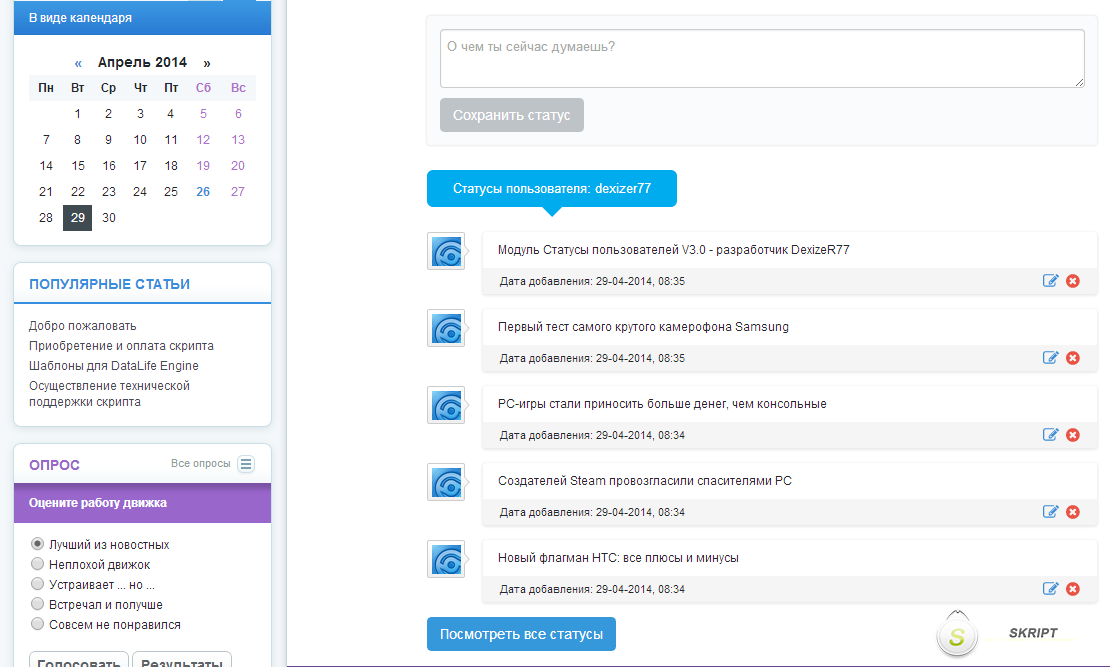Select 'Неплохой движок' poll option
Screen dimensions: 1110x667
coord(38,564)
